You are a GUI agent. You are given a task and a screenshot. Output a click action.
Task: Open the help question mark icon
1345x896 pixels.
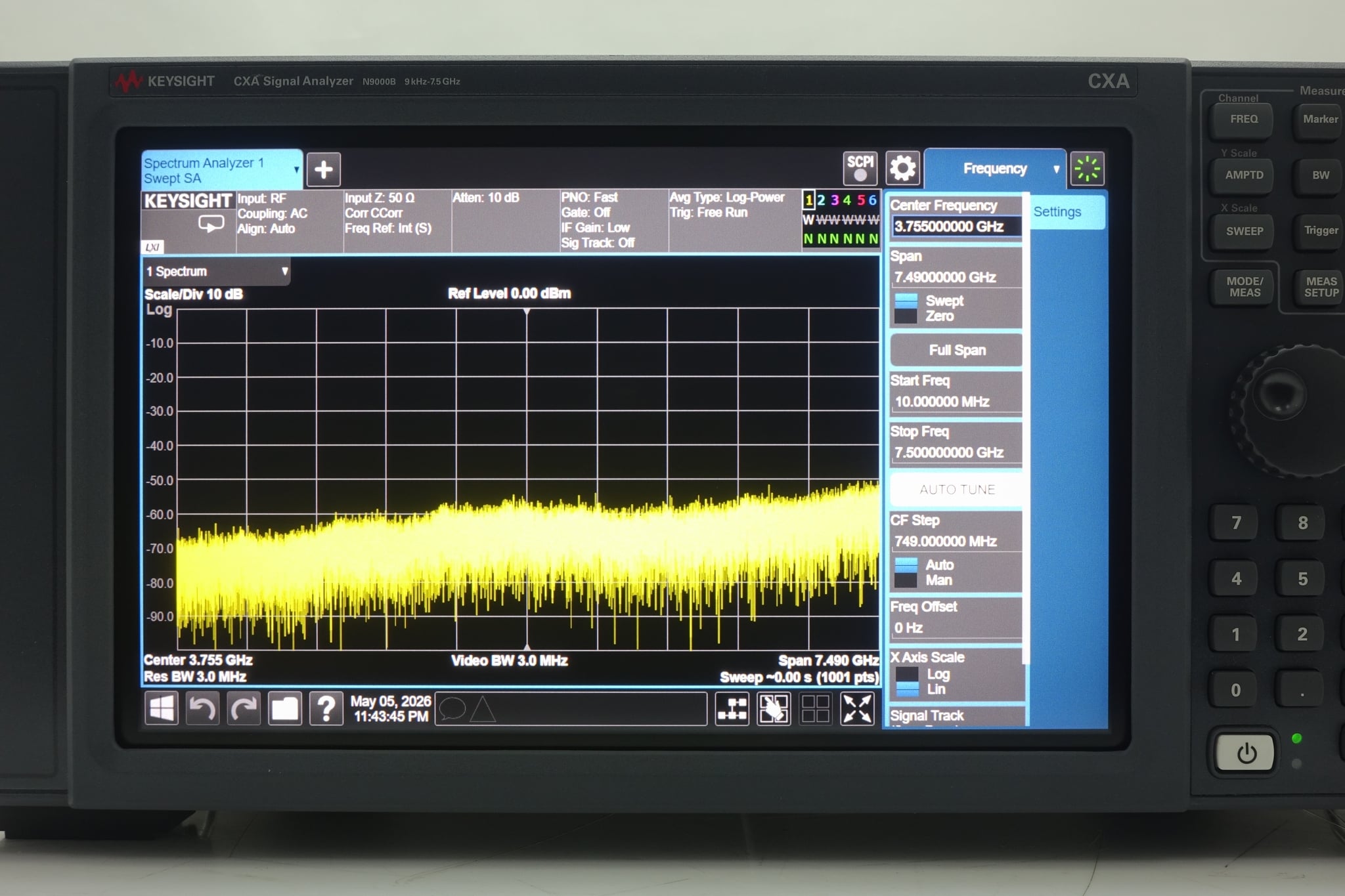click(326, 708)
